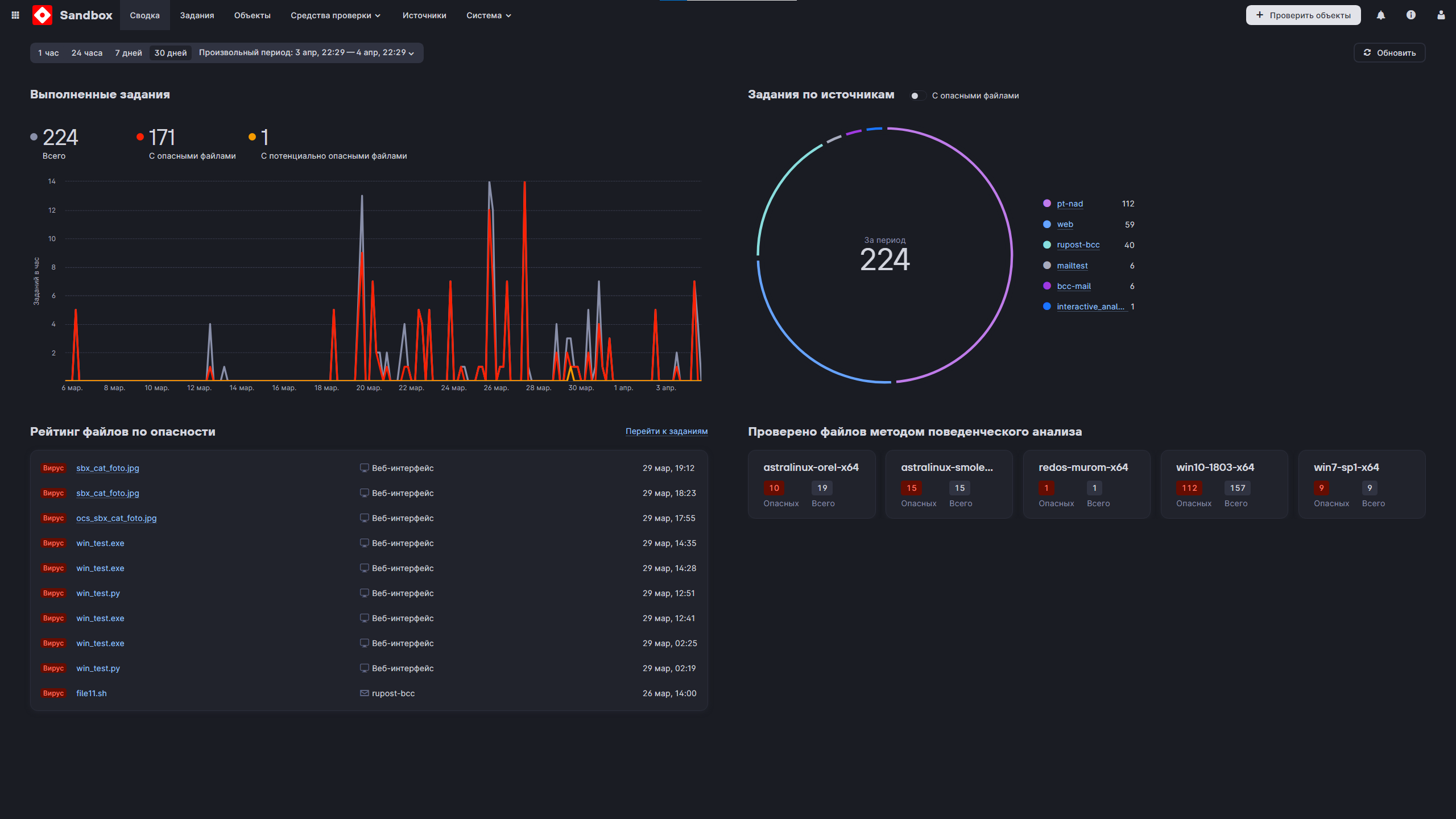Open the interactive_anal... source link
The height and width of the screenshot is (819, 1456).
1091,307
